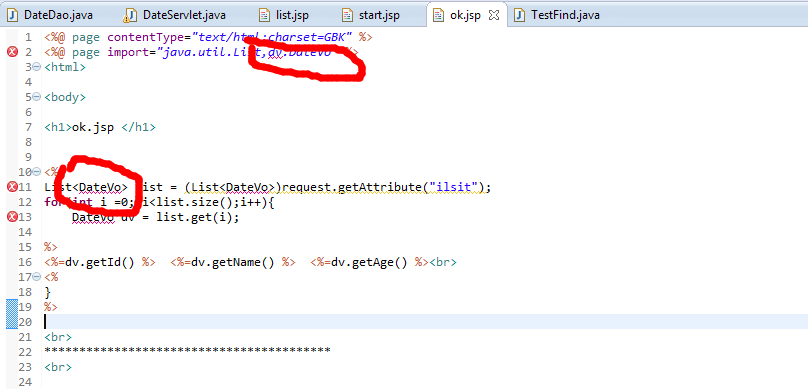Image resolution: width=808 pixels, height=389 pixels.
Task: Click the ok.jsp heading text on line 7
Action: 93,127
